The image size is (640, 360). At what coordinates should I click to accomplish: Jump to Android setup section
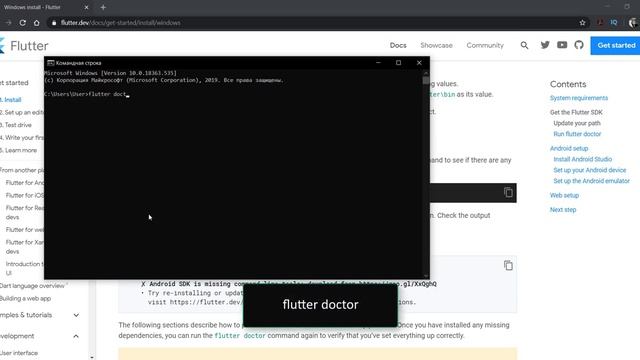pyautogui.click(x=569, y=149)
